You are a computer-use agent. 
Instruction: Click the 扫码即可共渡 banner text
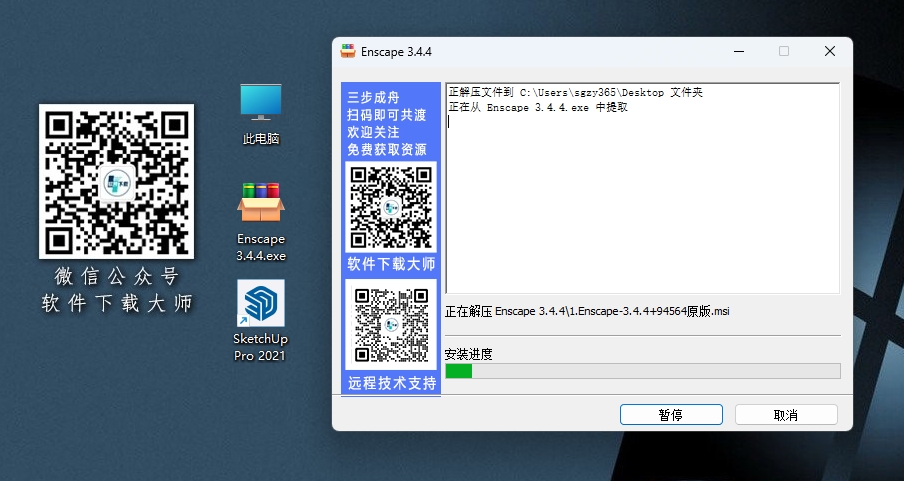point(387,115)
